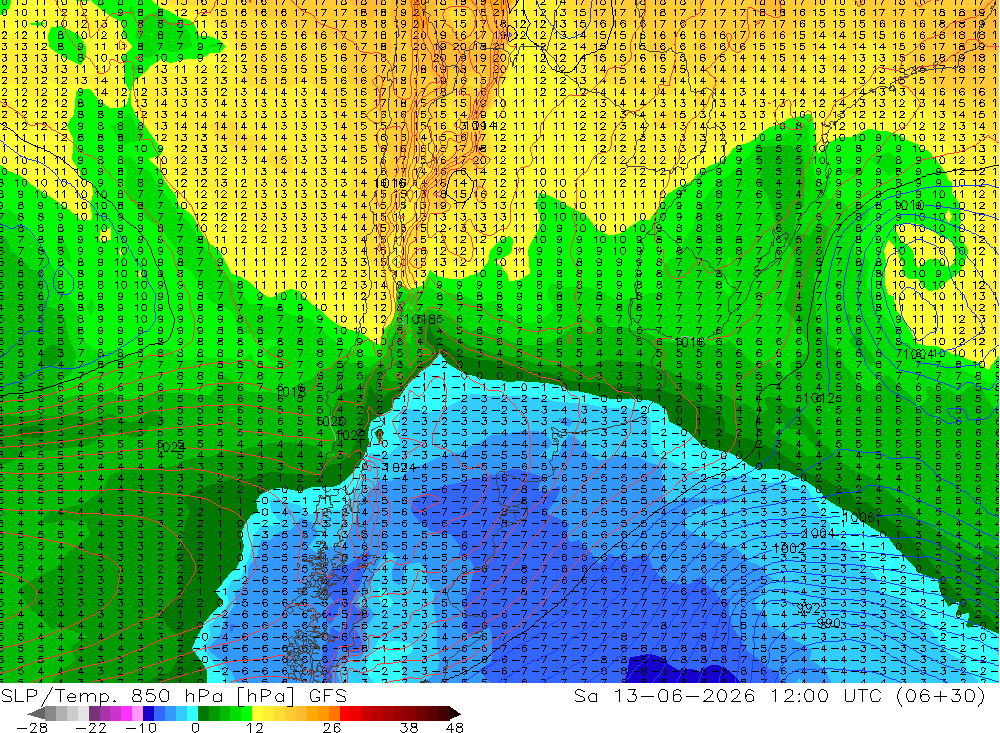Click the '38' legend label
The image size is (1000, 733).
[409, 727]
